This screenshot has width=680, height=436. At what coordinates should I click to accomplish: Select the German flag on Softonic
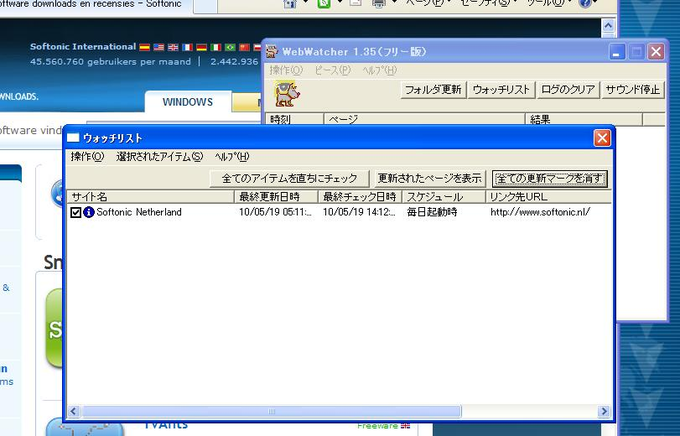[x=202, y=47]
